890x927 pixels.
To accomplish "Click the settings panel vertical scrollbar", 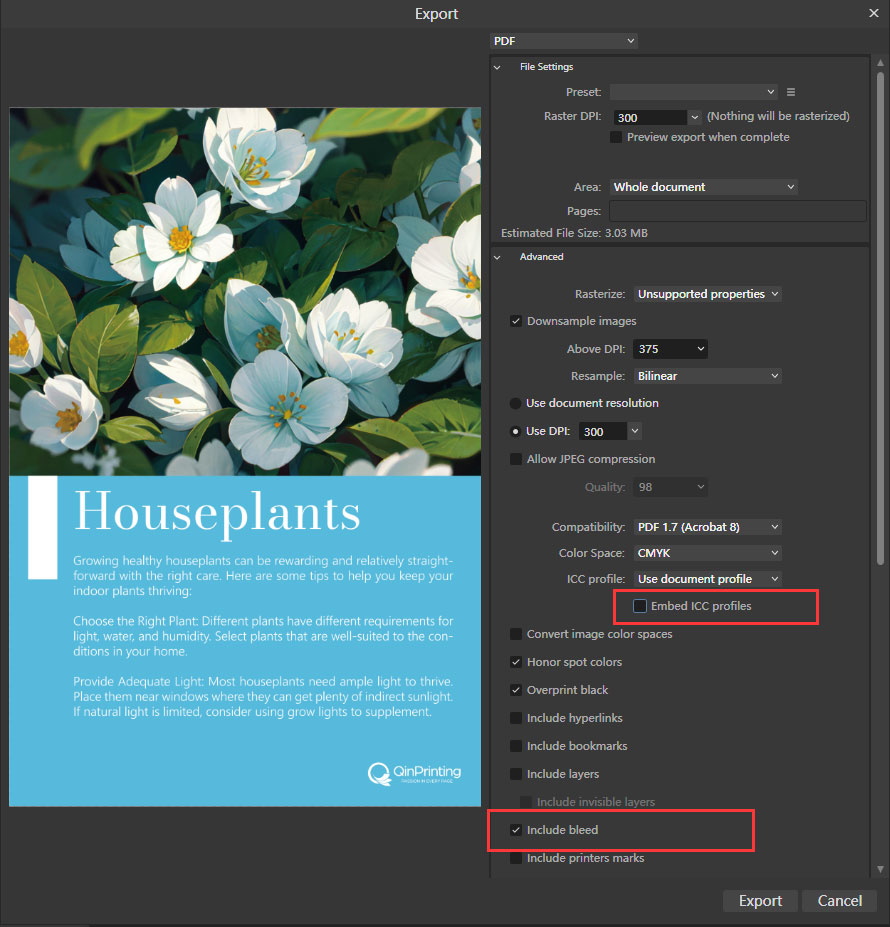I will tap(880, 319).
